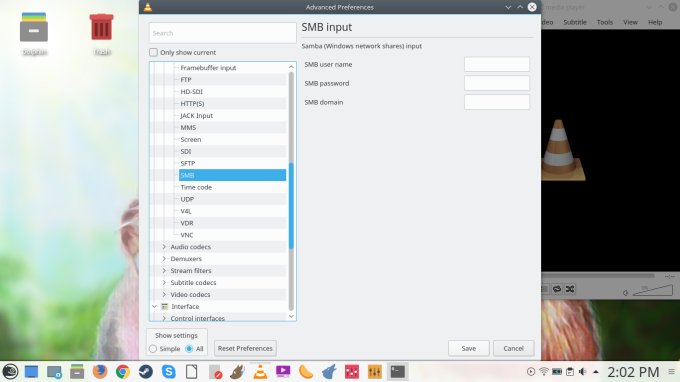Expand the Control interfaces tree node
The height and width of the screenshot is (382, 680).
point(164,318)
